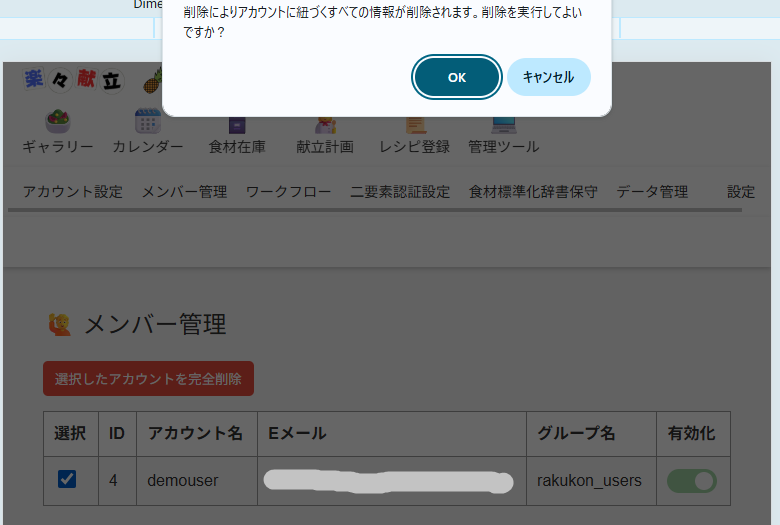Open the カレンダー calendar icon

tap(148, 121)
